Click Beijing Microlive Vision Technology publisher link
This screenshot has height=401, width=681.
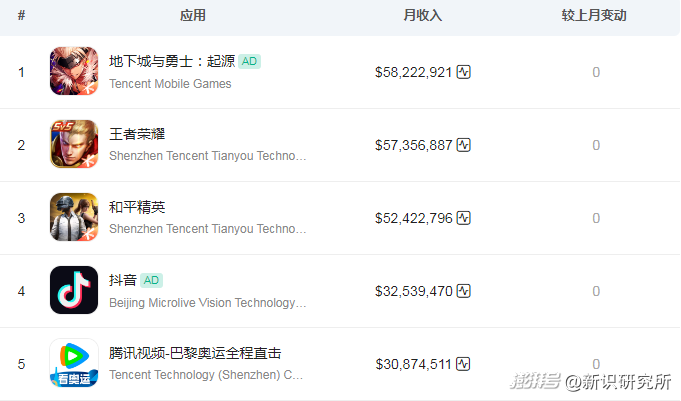point(208,302)
